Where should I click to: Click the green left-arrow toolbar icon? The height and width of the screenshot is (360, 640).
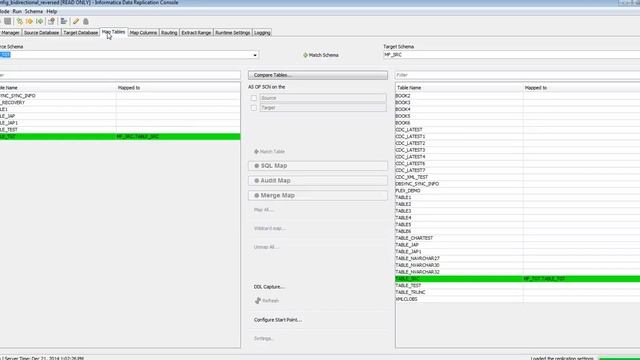coord(40,21)
